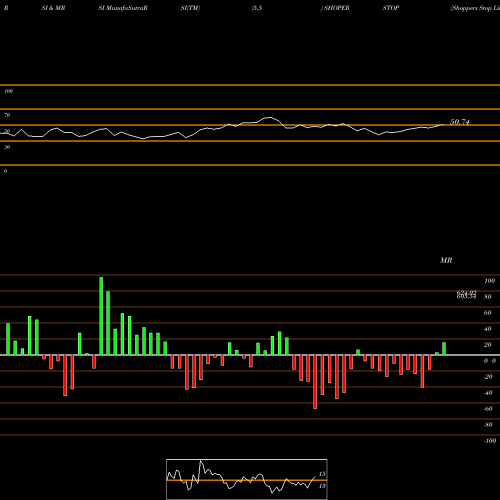Click the RSI axis label 30

(7, 147)
